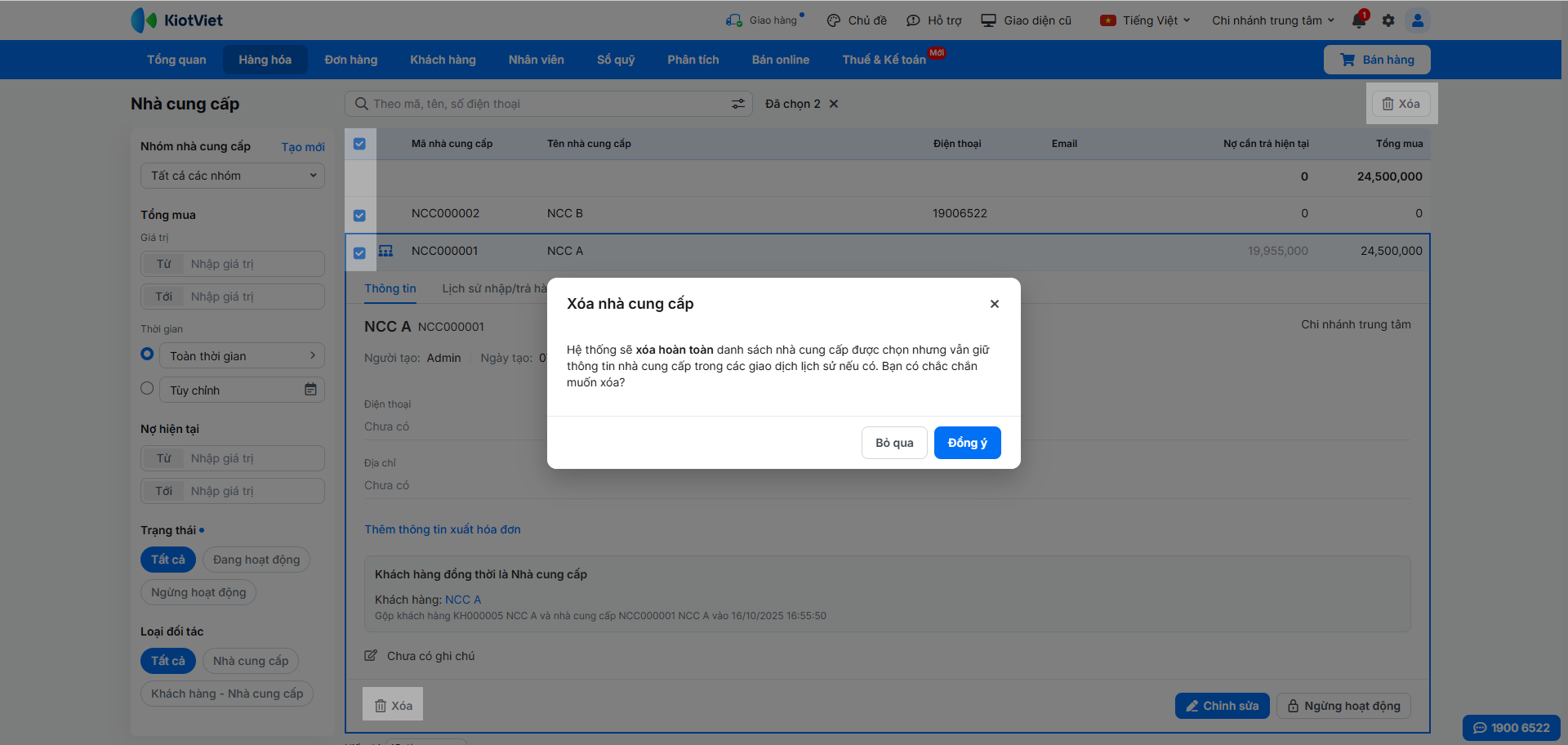Open the Tiếng Việt language dropdown
This screenshot has width=1568, height=745.
click(1145, 20)
